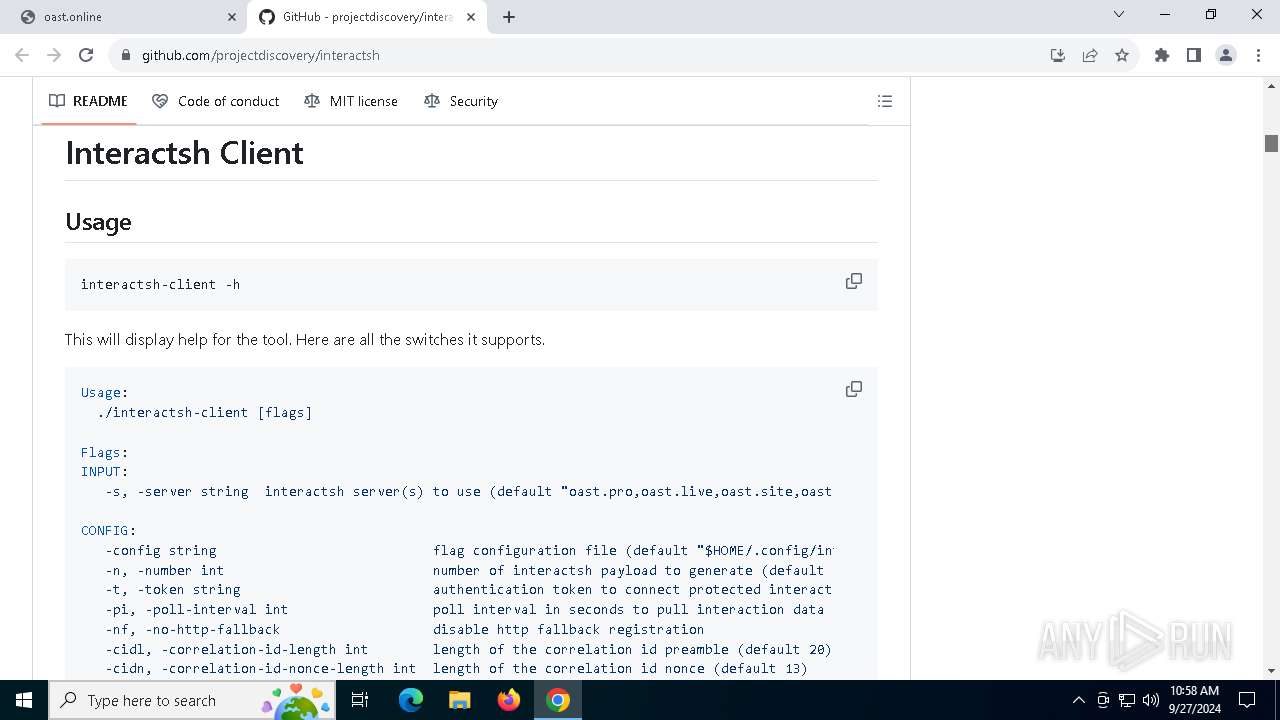Click the Chrome taskbar icon
This screenshot has height=720, width=1280.
pyautogui.click(x=558, y=700)
